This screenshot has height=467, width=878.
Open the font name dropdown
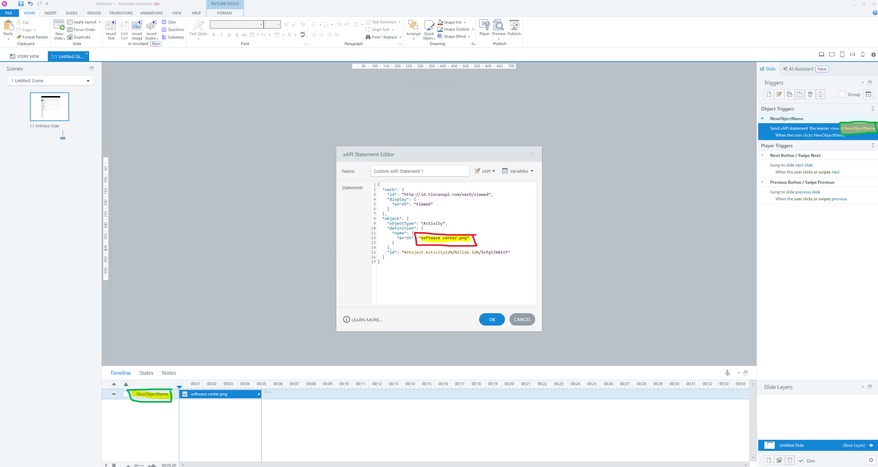[261, 24]
